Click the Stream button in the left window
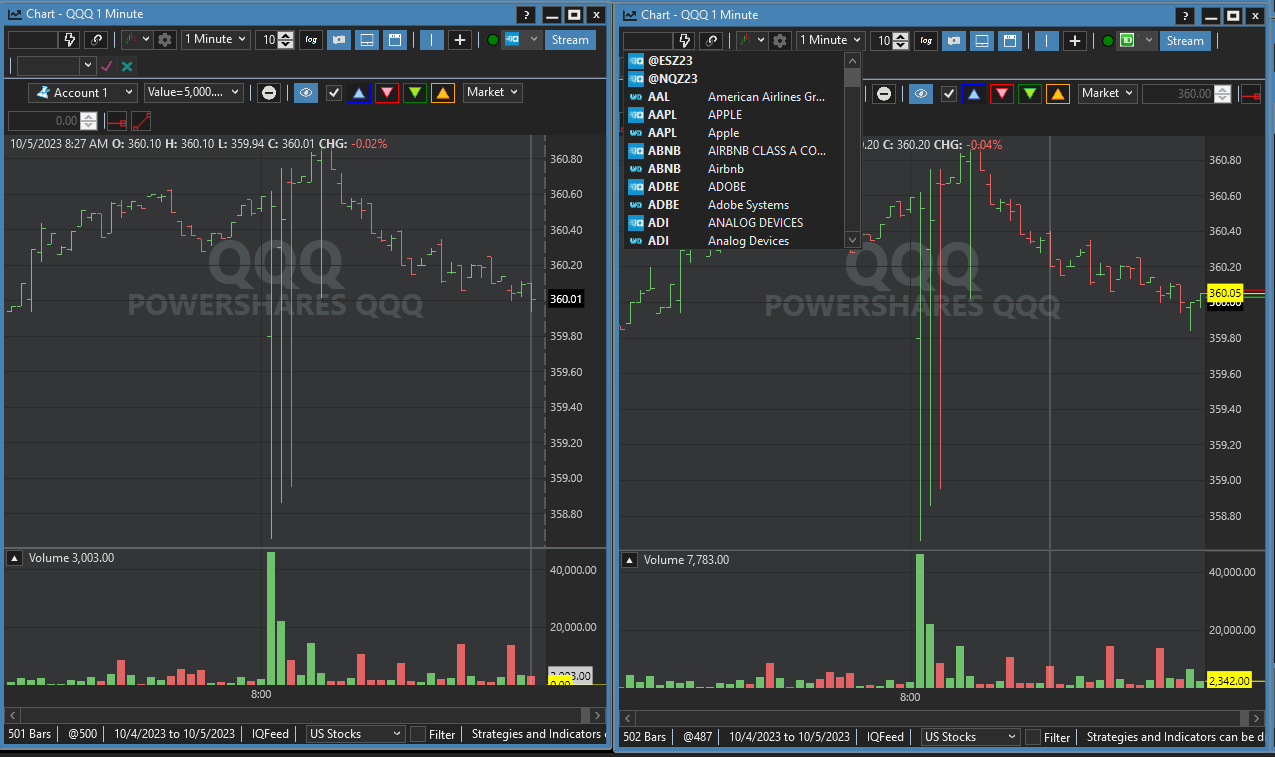Image resolution: width=1275 pixels, height=757 pixels. (570, 40)
